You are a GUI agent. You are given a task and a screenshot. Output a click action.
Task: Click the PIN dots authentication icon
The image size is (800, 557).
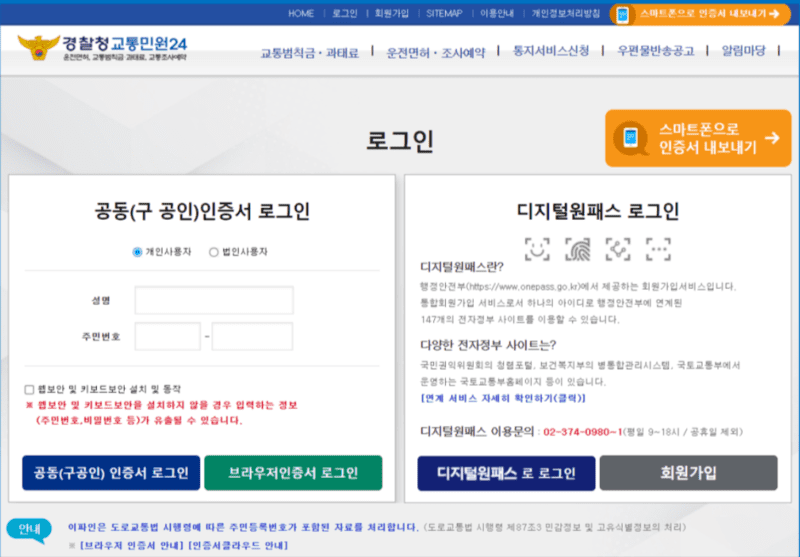658,248
